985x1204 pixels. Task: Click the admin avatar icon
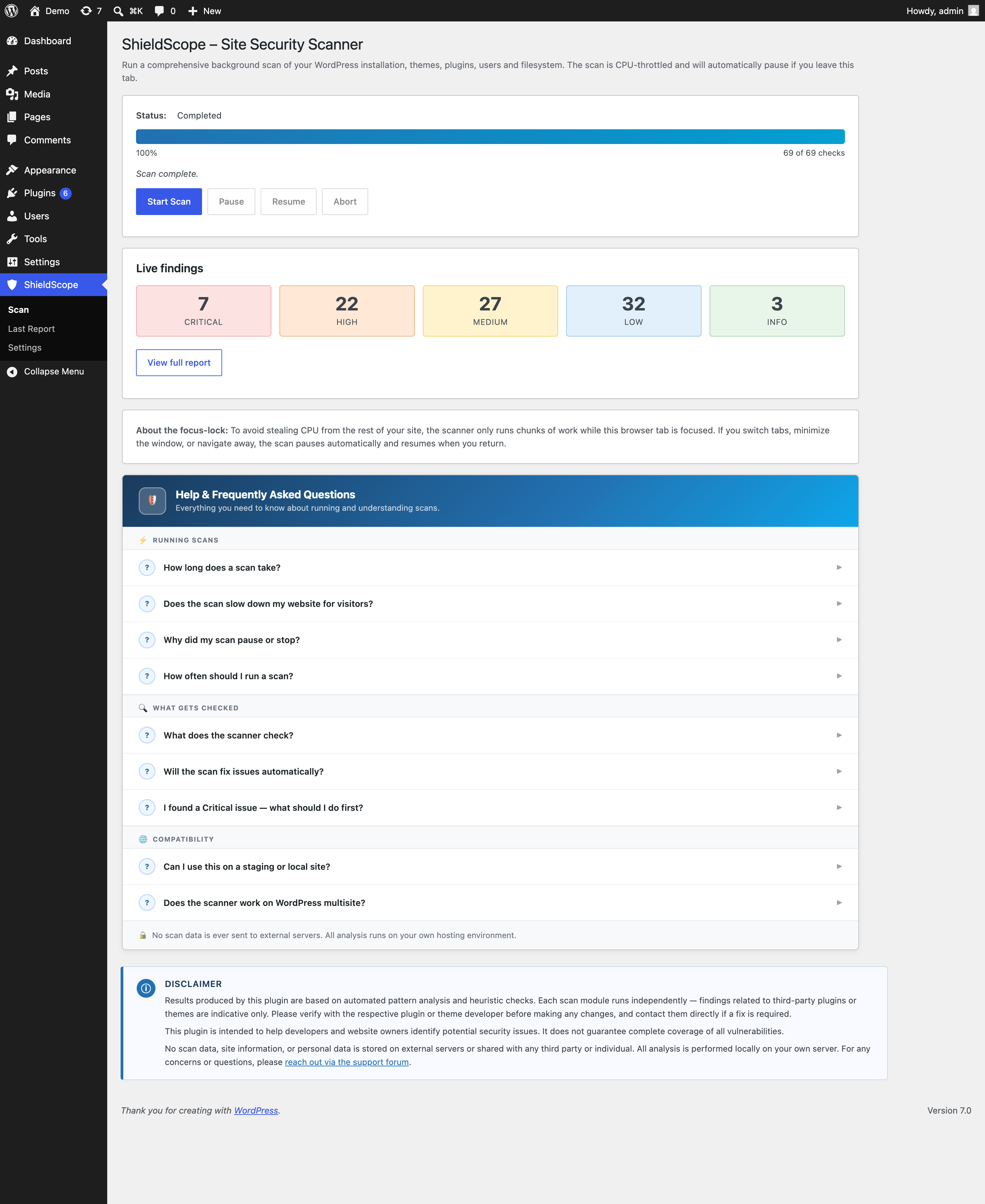973,11
